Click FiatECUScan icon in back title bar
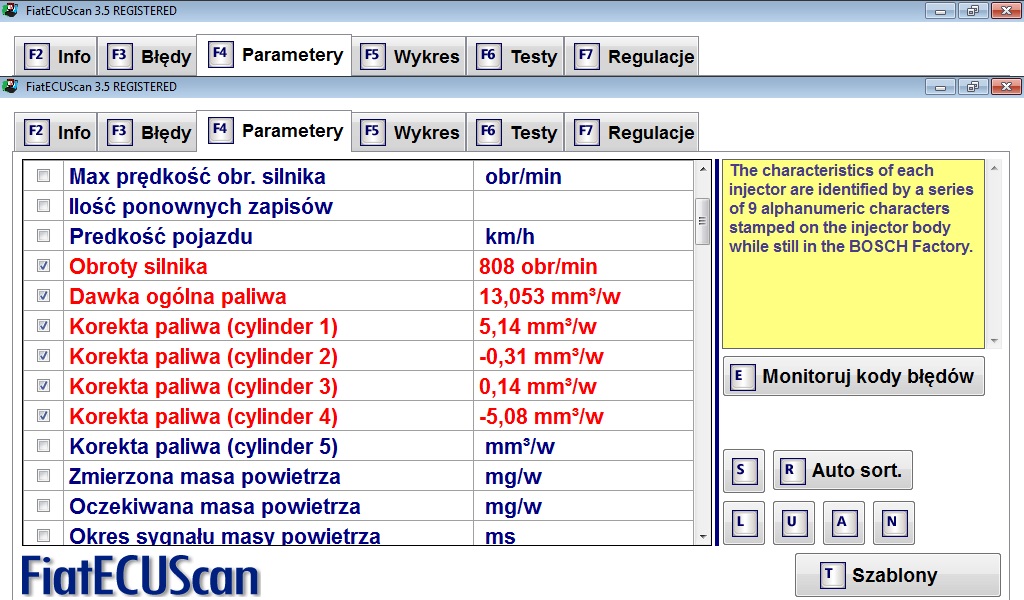The height and width of the screenshot is (600, 1024). 10,10
